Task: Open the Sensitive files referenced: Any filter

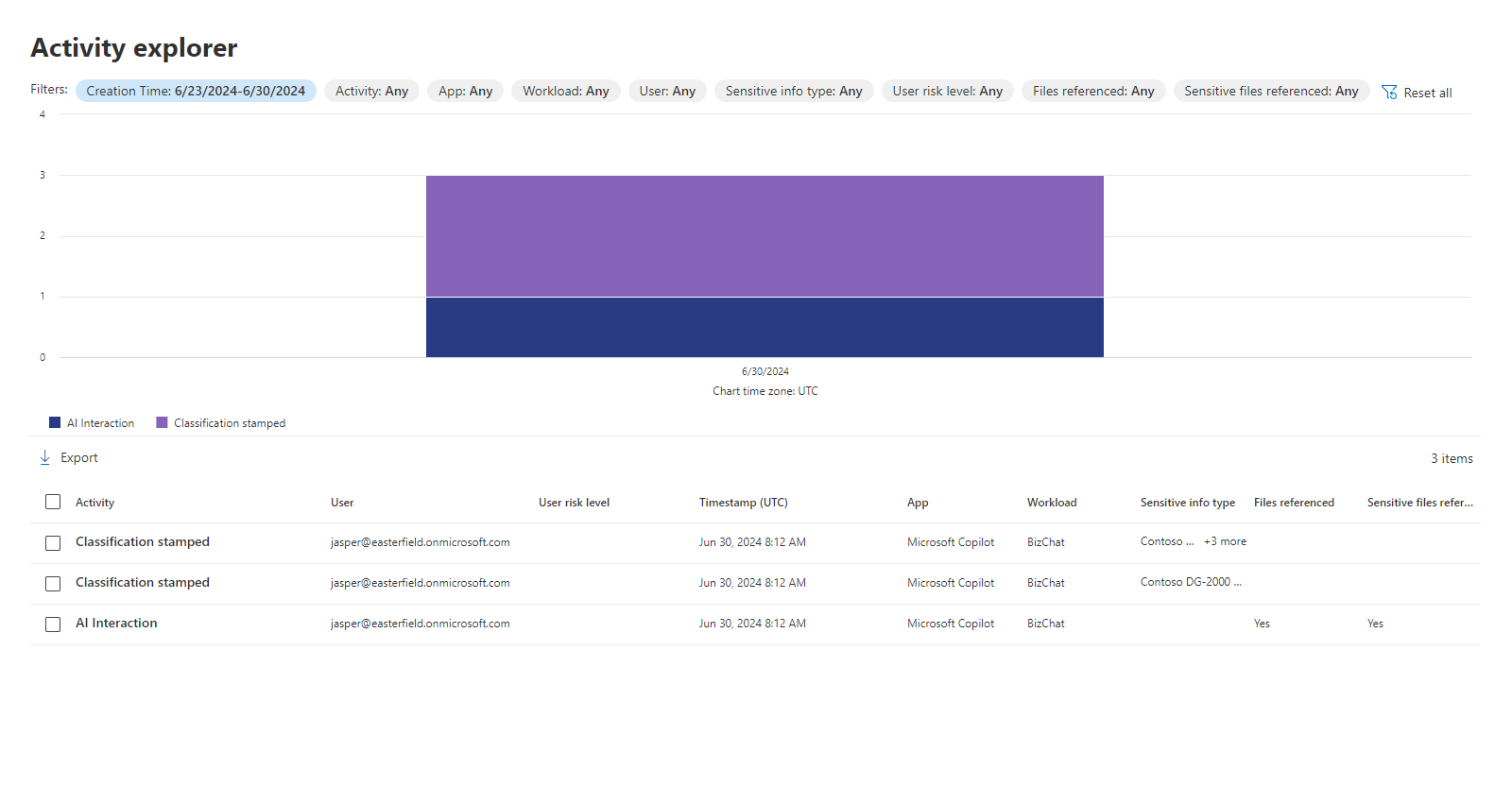Action: coord(1271,91)
